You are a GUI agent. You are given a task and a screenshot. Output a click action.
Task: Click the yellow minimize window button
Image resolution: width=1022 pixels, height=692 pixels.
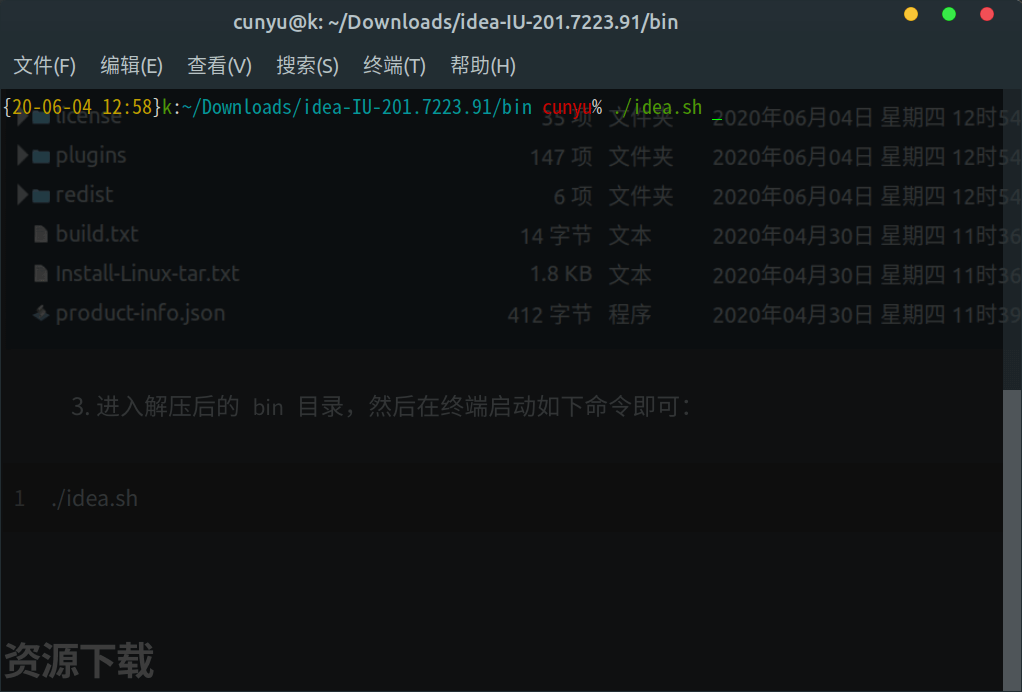pyautogui.click(x=911, y=14)
